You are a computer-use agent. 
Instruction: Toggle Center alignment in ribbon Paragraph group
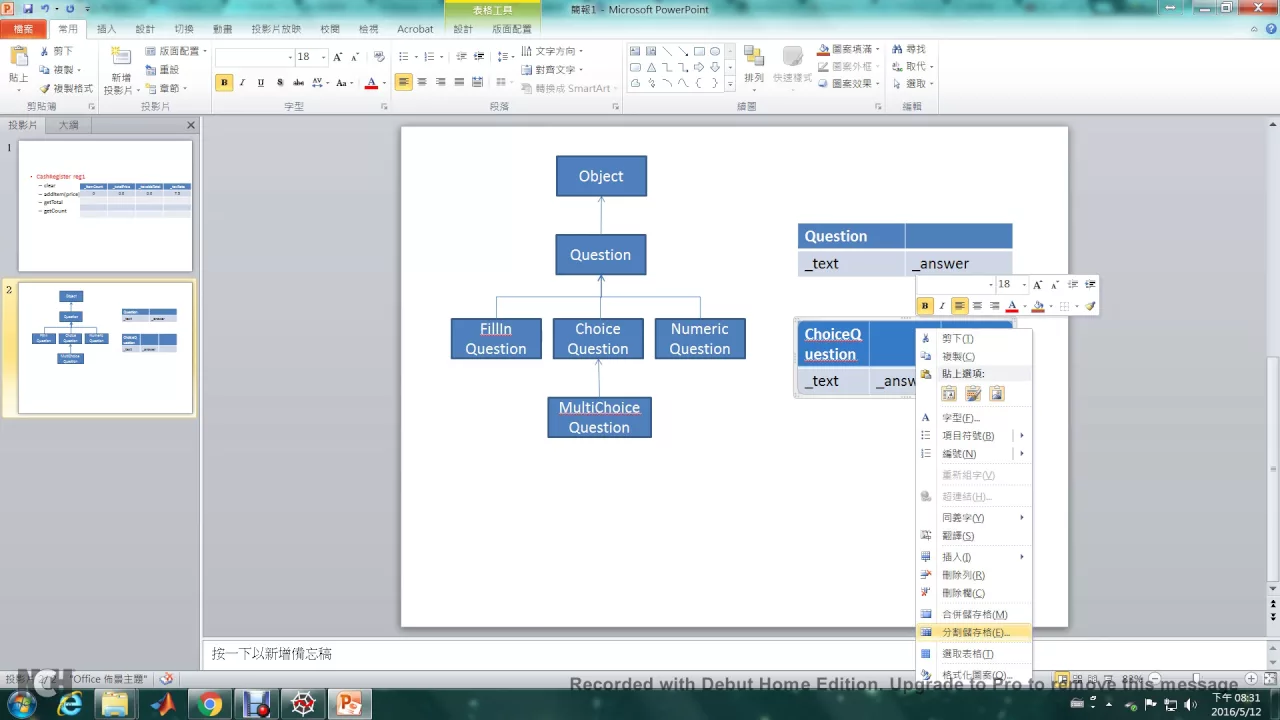coord(422,82)
